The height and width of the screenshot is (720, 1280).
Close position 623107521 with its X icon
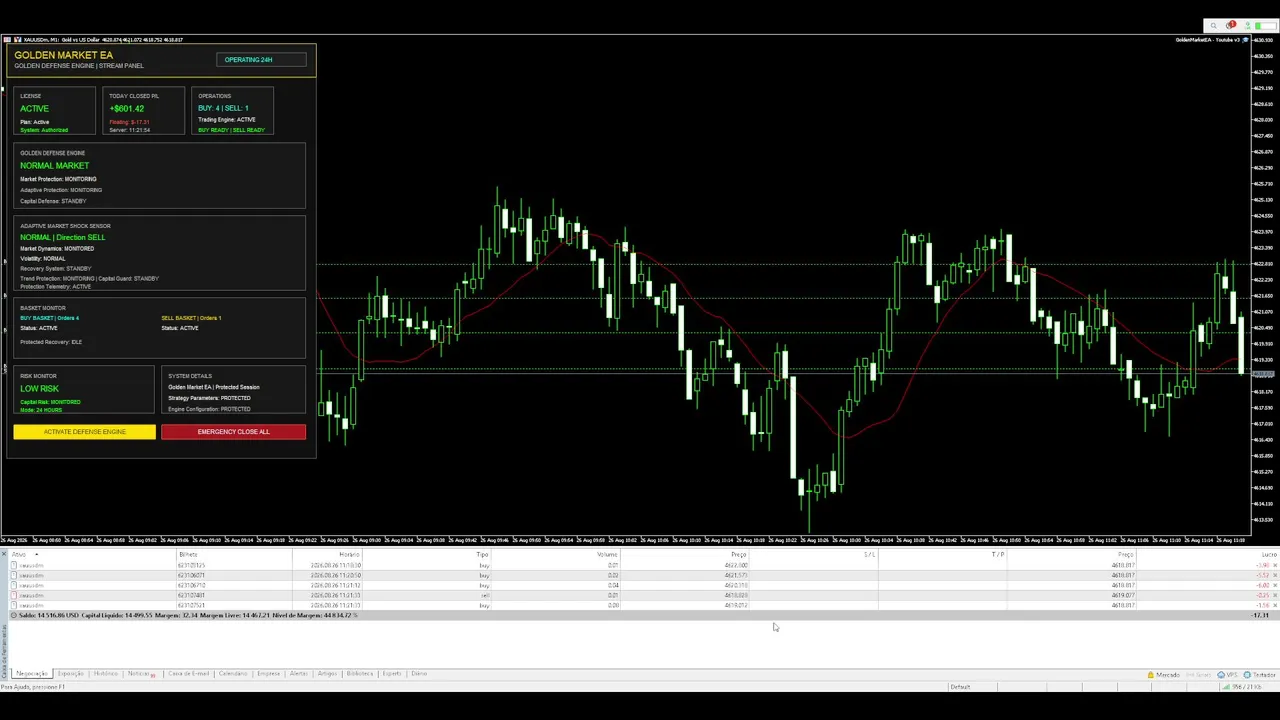point(1275,606)
